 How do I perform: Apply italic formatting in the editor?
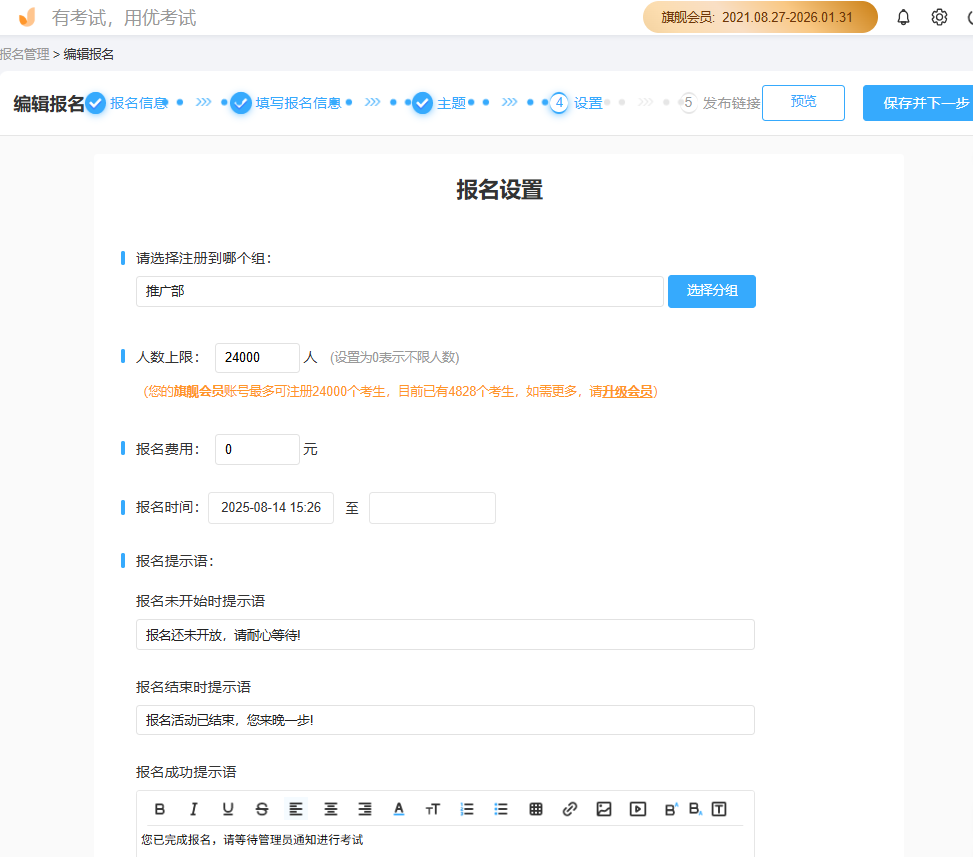194,809
